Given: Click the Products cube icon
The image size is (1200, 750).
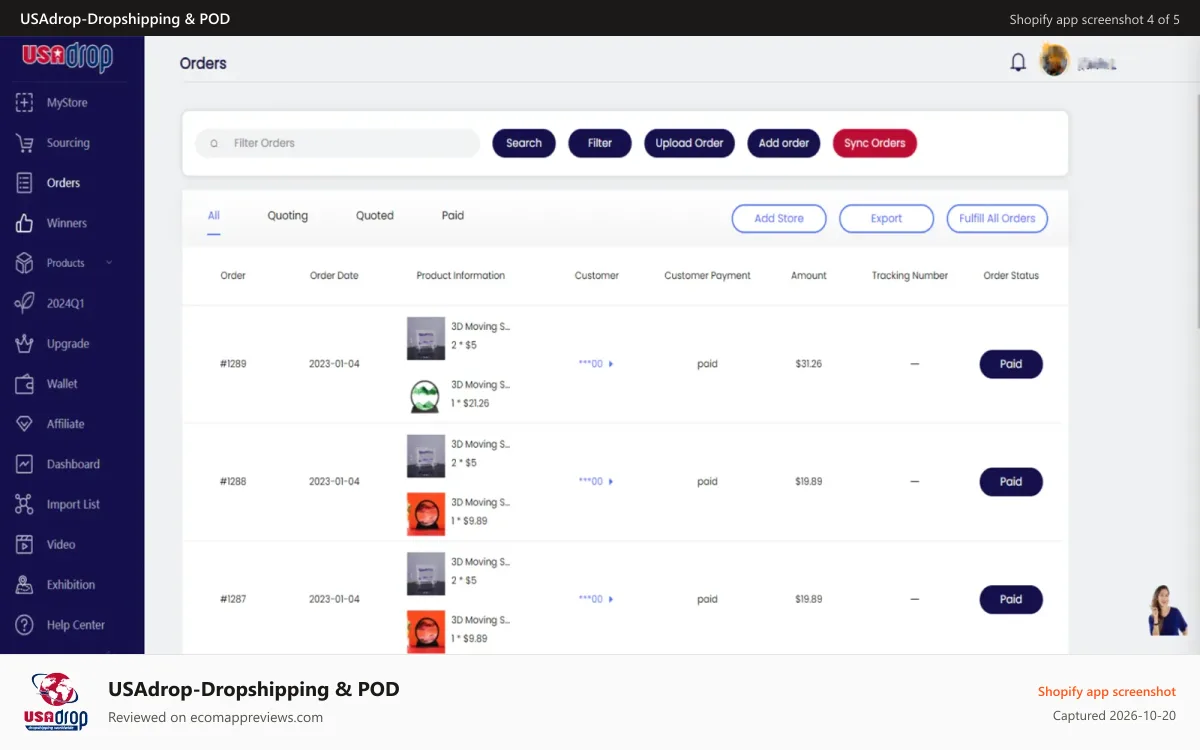Looking at the screenshot, I should 24,263.
